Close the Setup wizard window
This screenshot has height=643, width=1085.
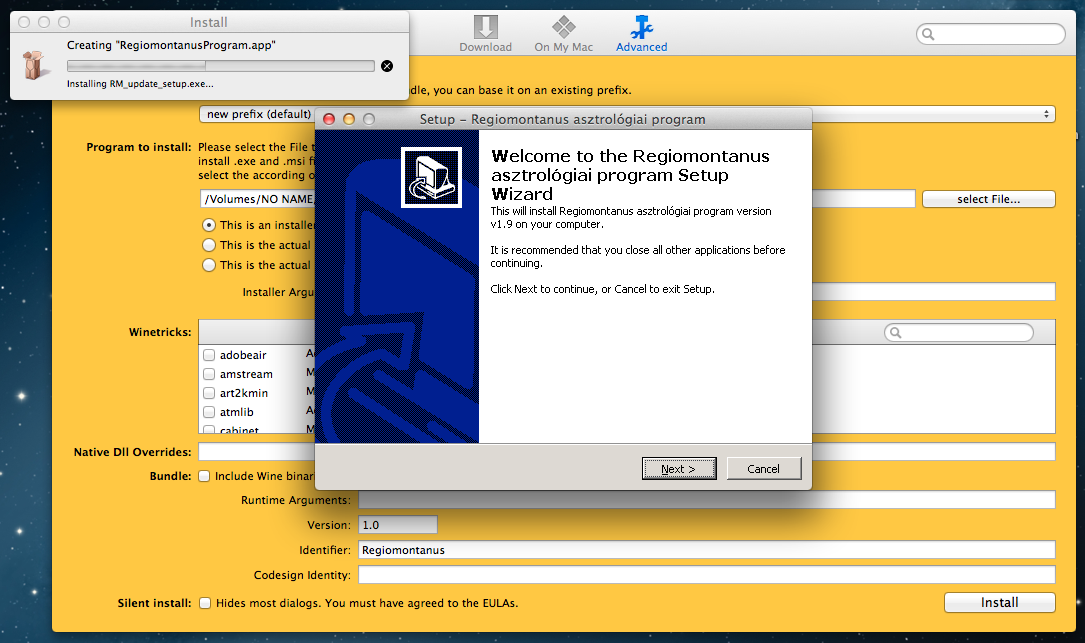pyautogui.click(x=329, y=119)
